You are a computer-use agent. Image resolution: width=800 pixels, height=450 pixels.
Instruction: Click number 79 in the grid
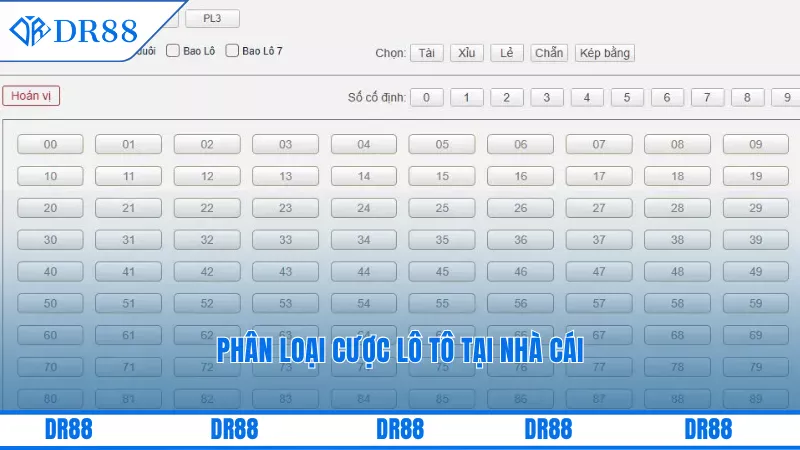pos(756,367)
